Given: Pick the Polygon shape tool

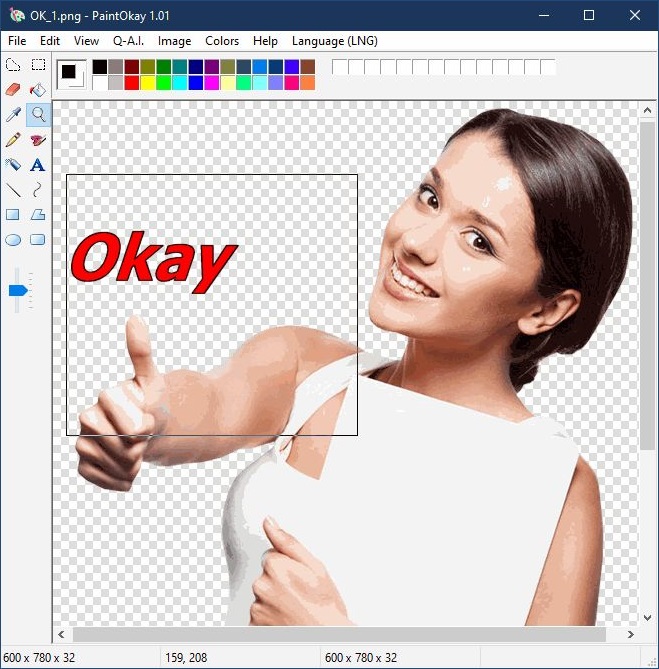Looking at the screenshot, I should tap(38, 215).
